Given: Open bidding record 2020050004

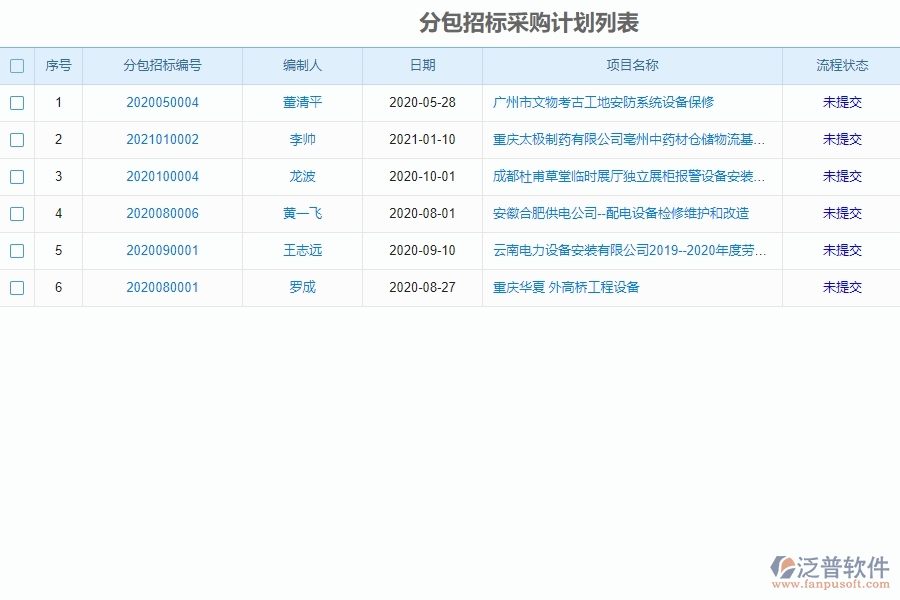Looking at the screenshot, I should click(x=162, y=102).
